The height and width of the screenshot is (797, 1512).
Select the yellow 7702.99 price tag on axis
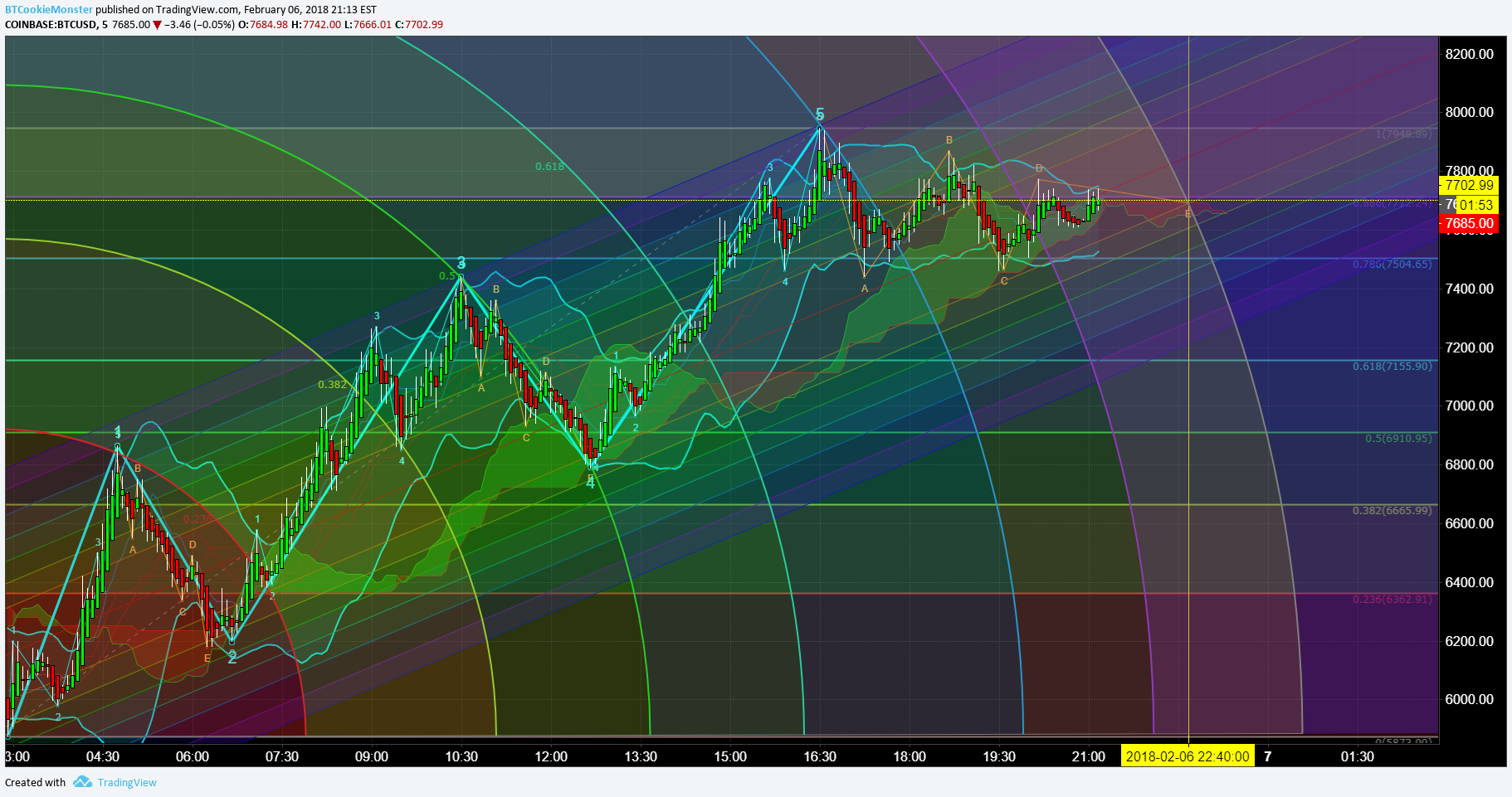click(x=1468, y=185)
